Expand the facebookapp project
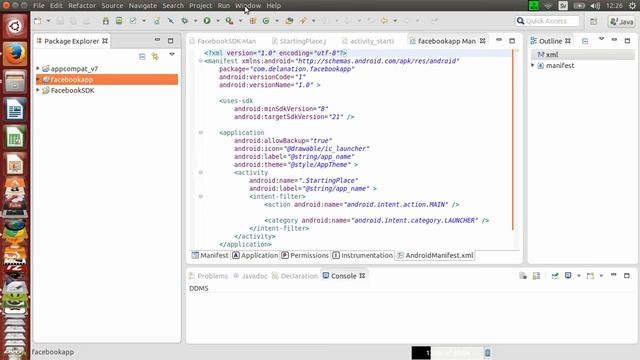 click(x=38, y=80)
